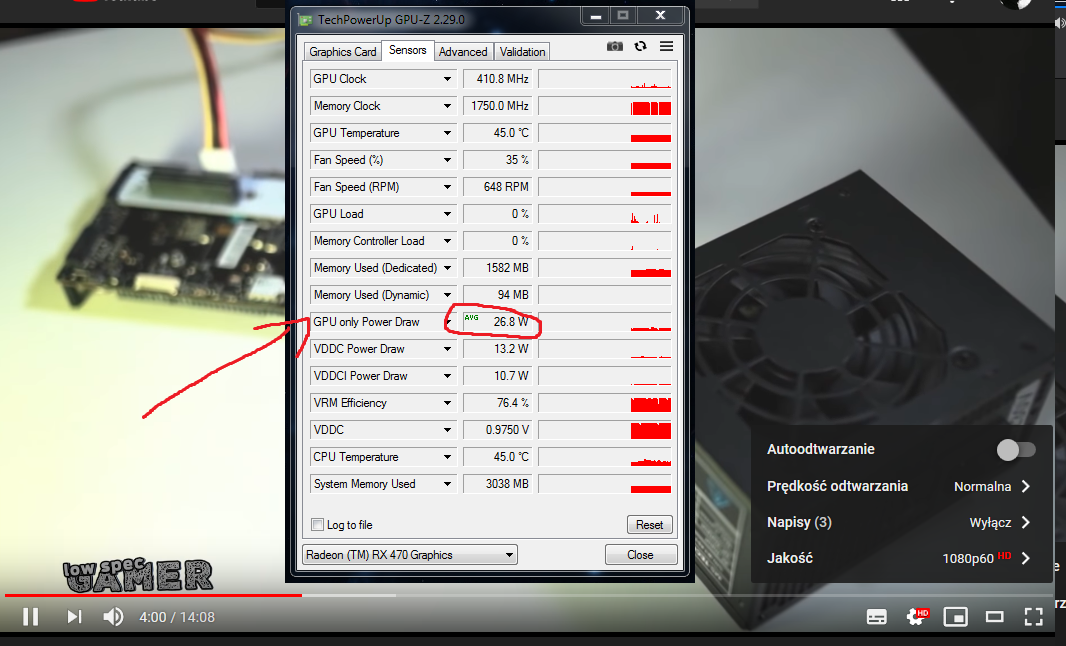
Task: Open the GPU Load sensor dropdown
Action: point(447,214)
